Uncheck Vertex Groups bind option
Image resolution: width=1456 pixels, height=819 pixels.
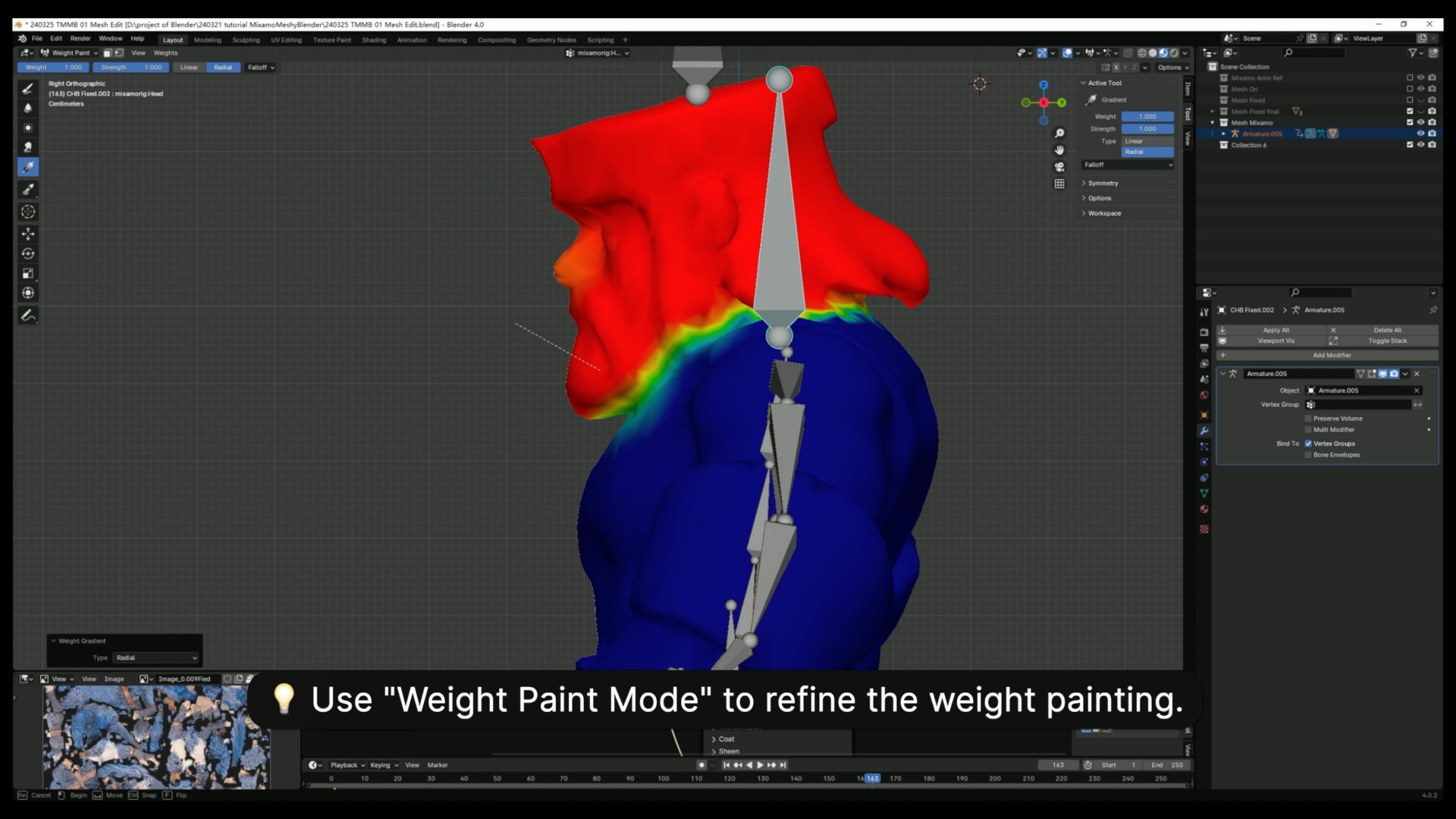tap(1308, 444)
